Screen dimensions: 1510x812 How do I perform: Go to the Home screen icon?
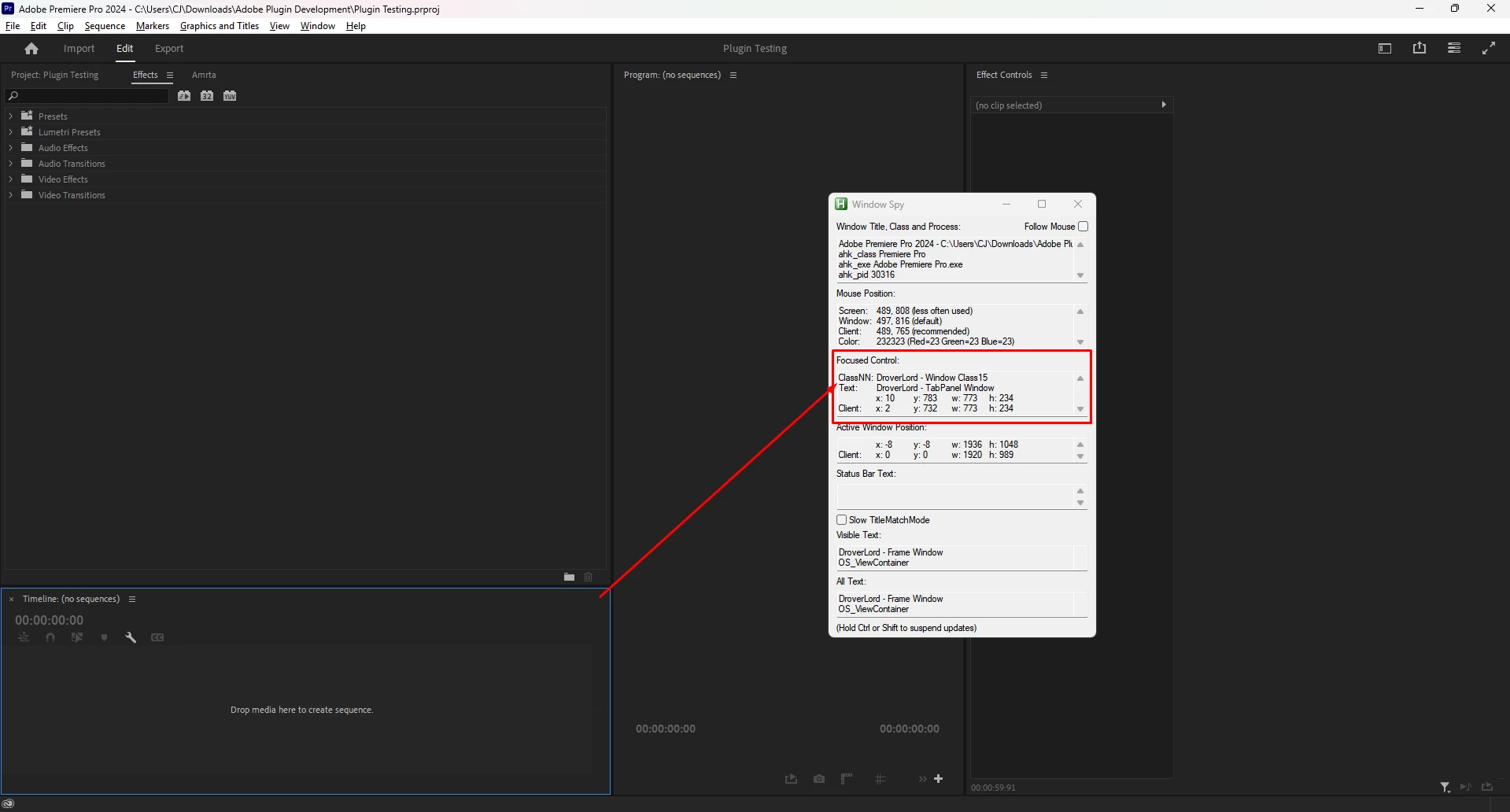coord(31,49)
